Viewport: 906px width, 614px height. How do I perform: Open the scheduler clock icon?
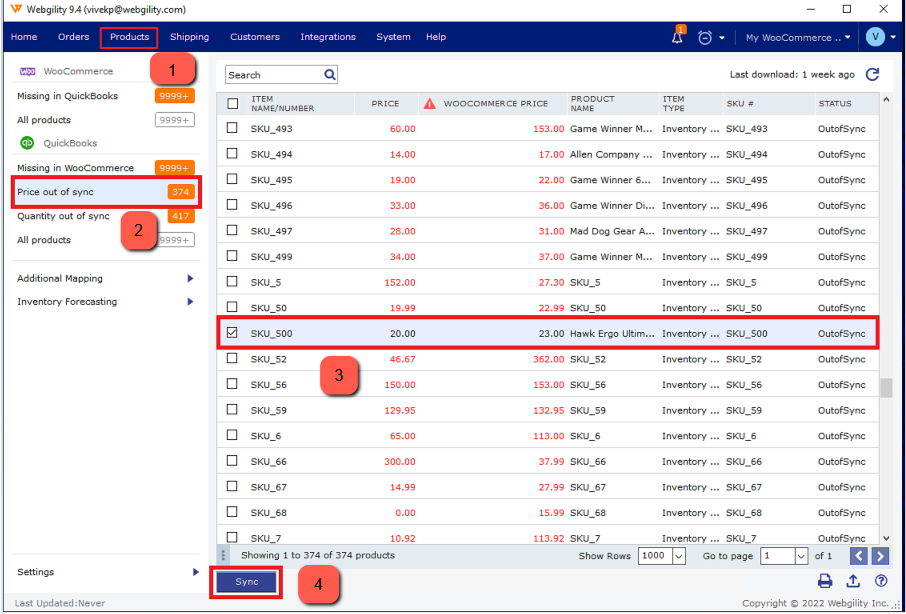click(705, 38)
